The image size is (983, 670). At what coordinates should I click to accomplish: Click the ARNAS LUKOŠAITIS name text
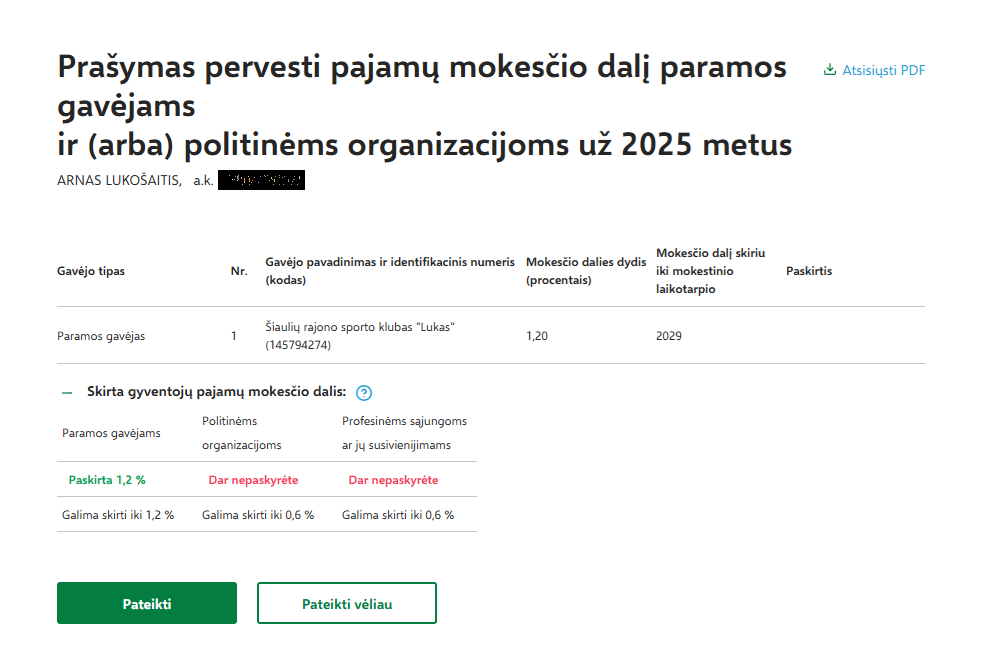click(x=119, y=181)
